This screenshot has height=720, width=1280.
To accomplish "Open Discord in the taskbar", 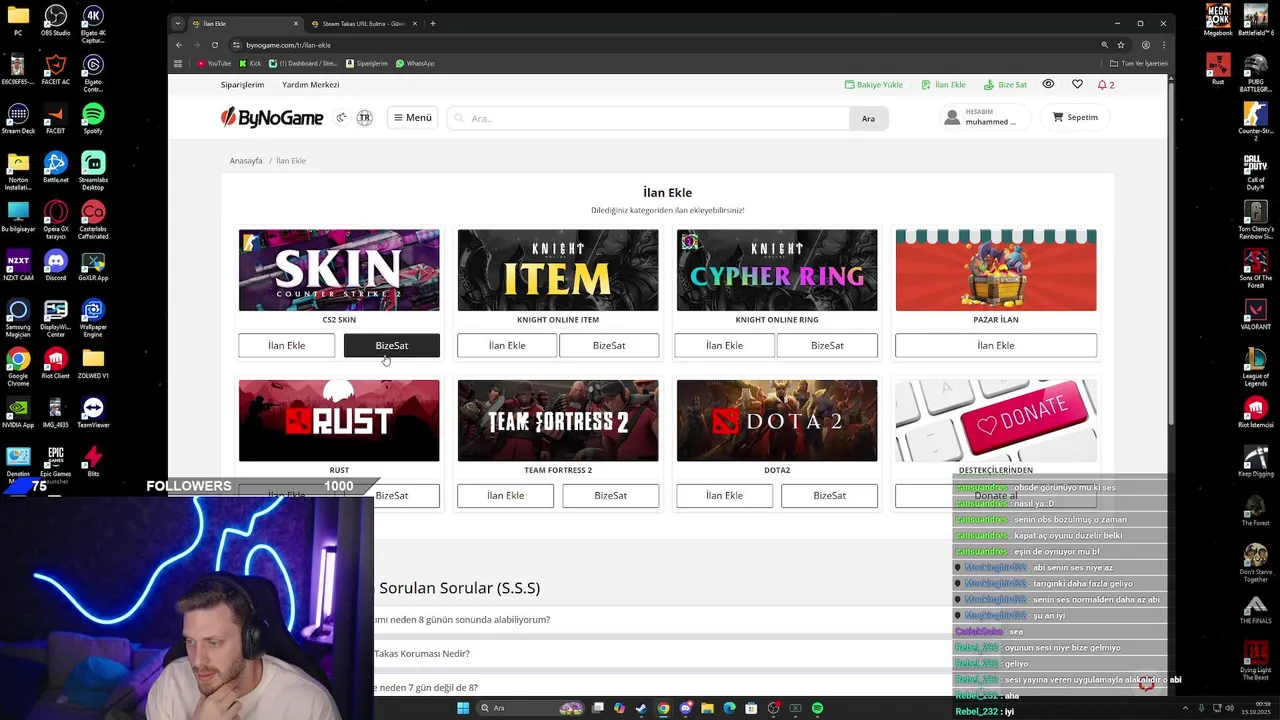I will pos(685,708).
